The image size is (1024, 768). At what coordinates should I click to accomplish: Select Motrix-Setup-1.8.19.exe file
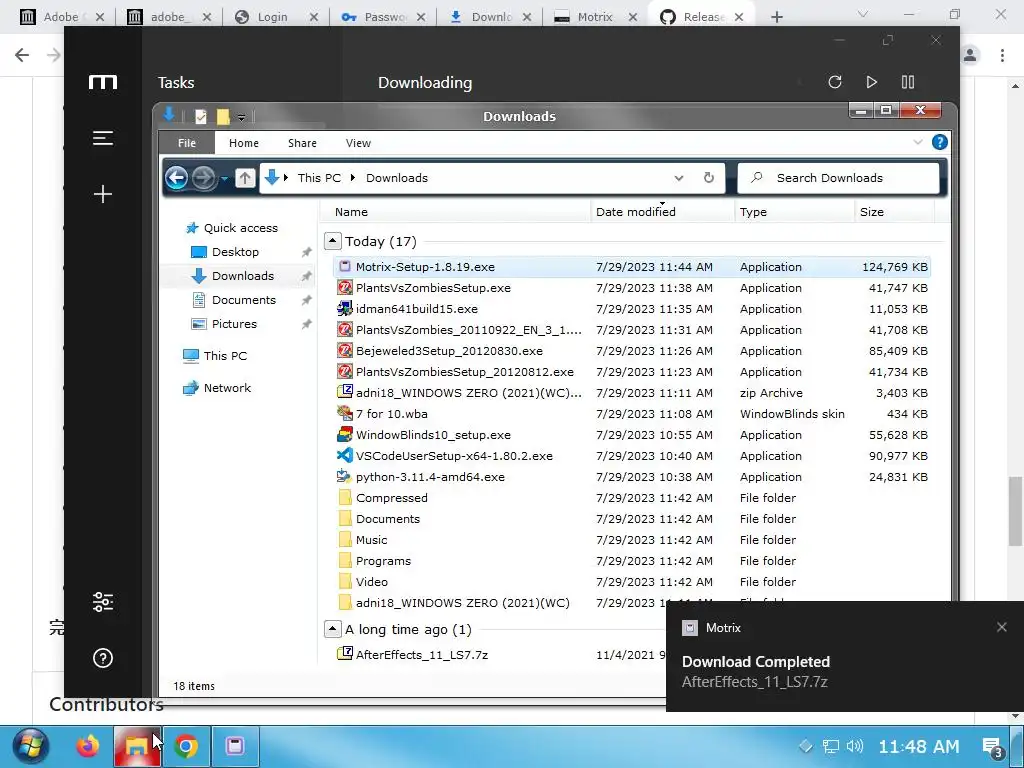[632, 266]
